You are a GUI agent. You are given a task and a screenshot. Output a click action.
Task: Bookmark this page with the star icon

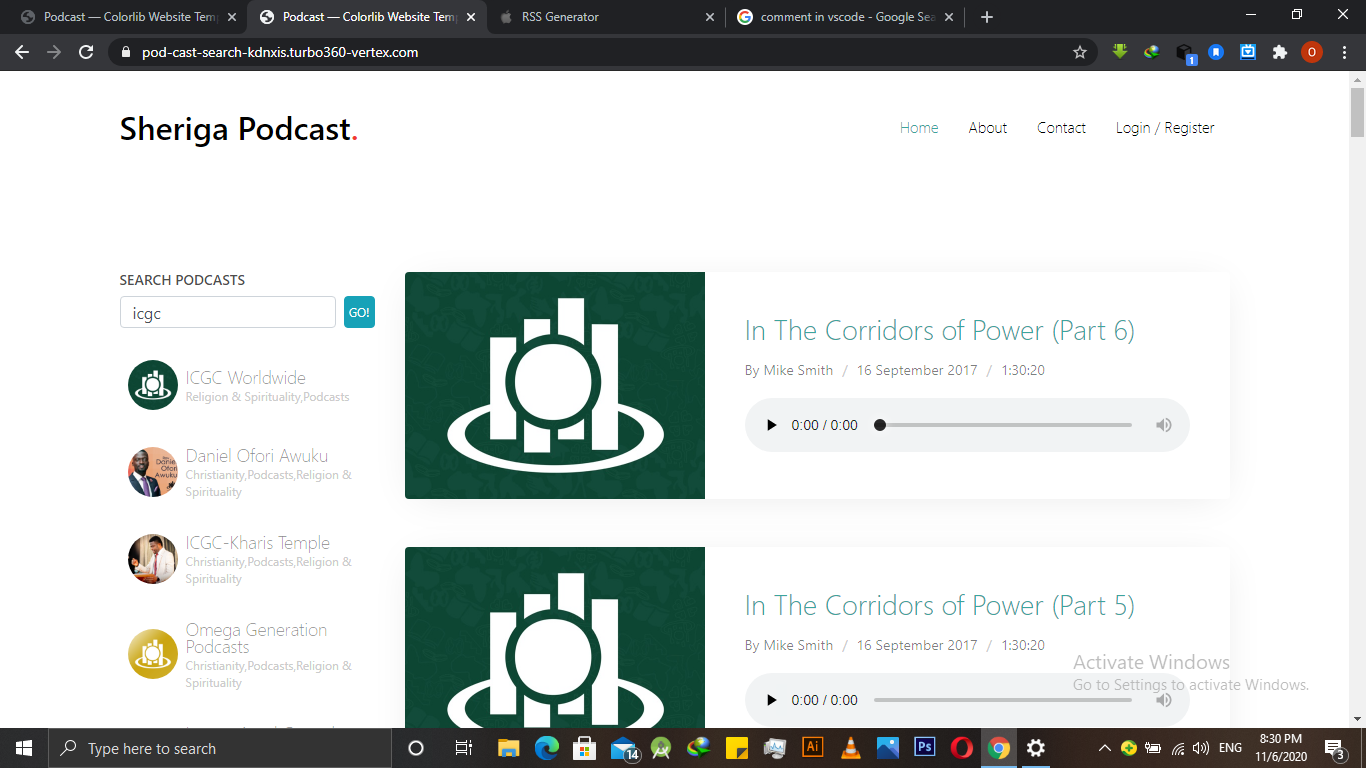click(1080, 52)
